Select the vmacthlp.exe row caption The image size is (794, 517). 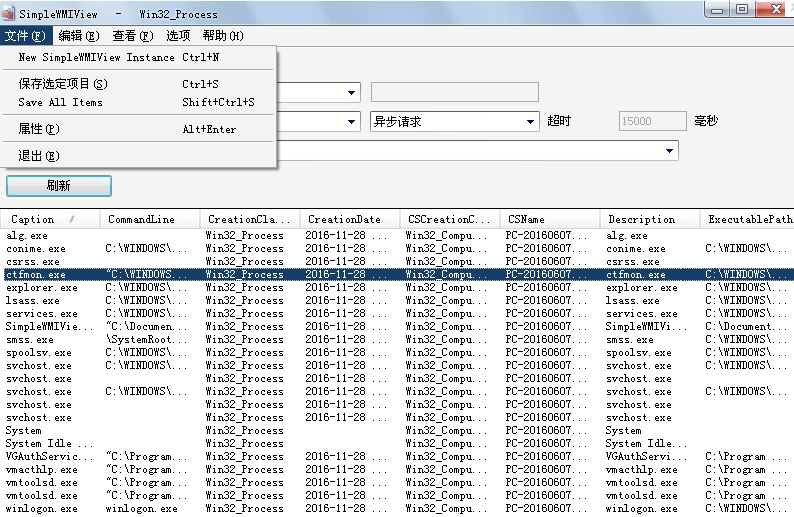pos(42,470)
